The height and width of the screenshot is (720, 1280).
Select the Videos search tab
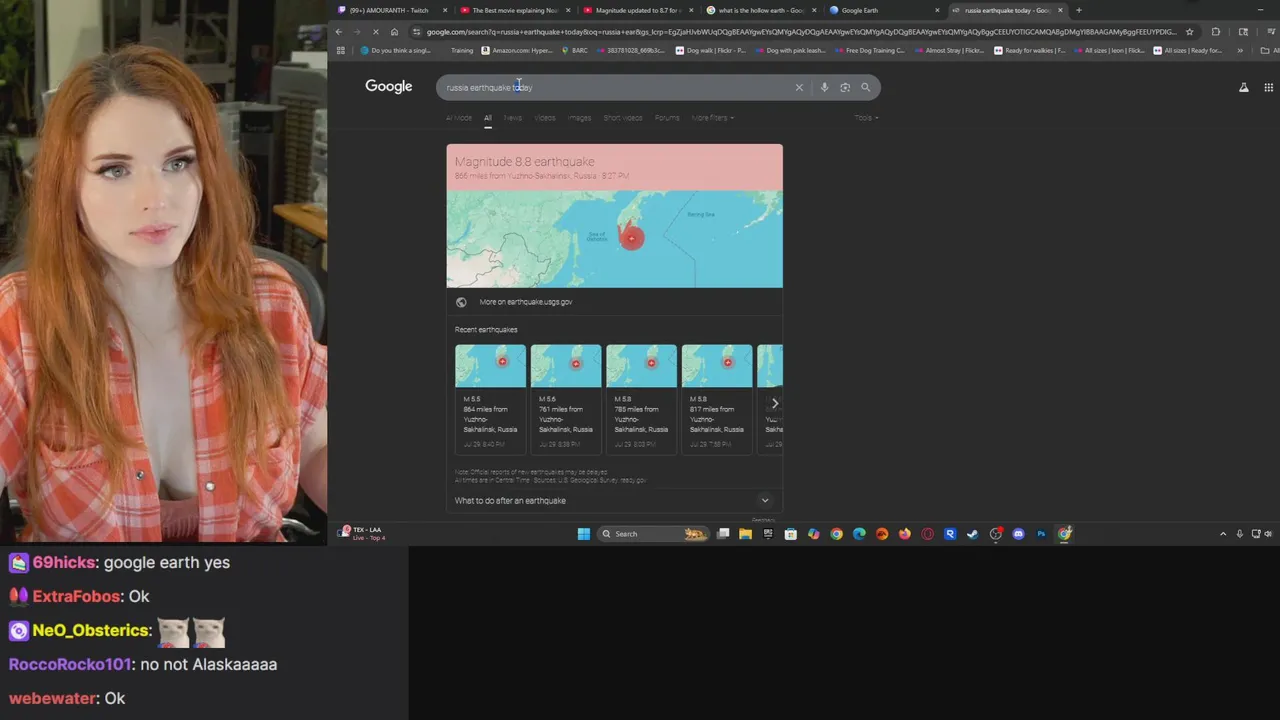[545, 118]
